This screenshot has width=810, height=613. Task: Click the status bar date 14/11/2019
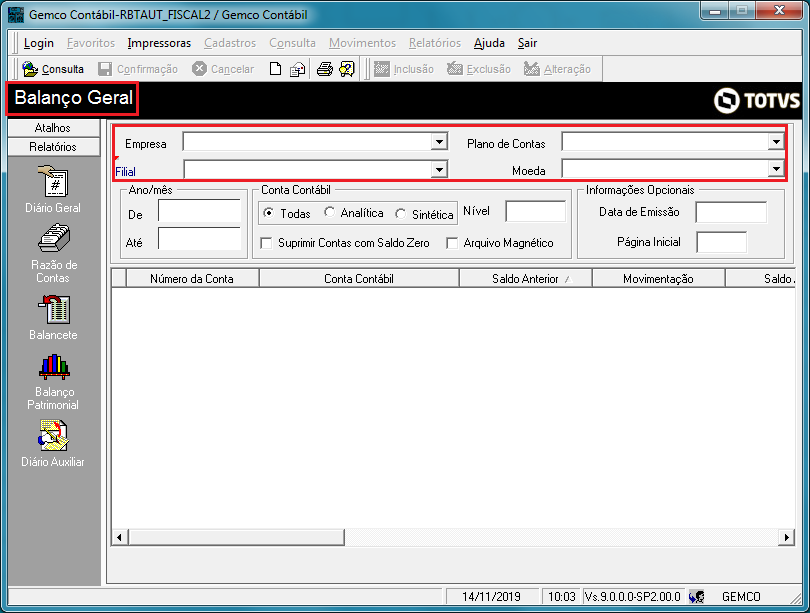(491, 597)
